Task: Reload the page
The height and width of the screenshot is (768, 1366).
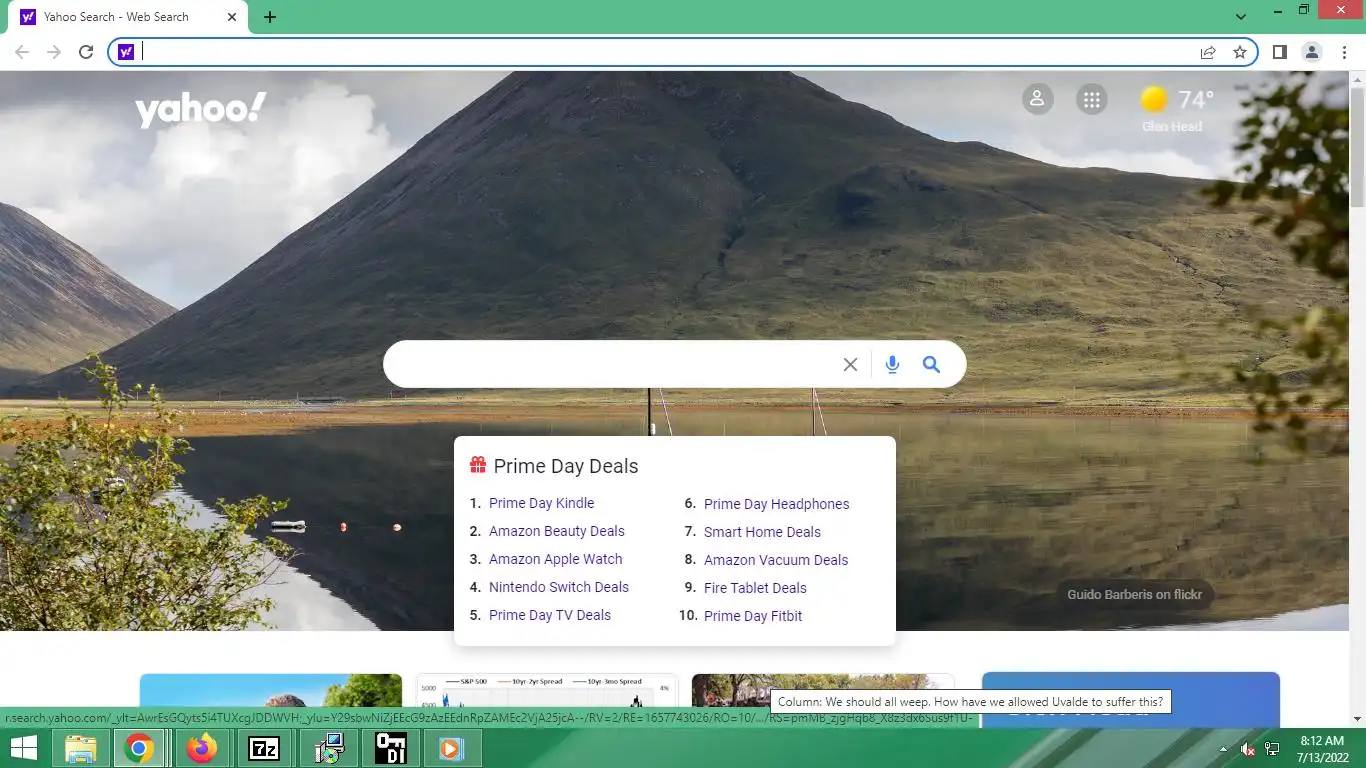Action: point(86,52)
